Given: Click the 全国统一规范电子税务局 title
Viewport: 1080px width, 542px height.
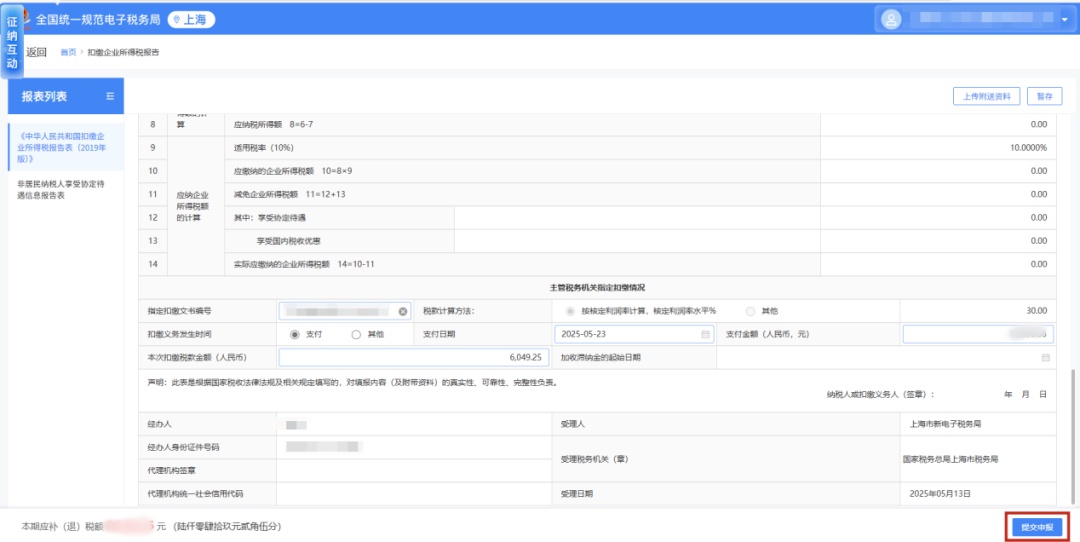Looking at the screenshot, I should (98, 20).
